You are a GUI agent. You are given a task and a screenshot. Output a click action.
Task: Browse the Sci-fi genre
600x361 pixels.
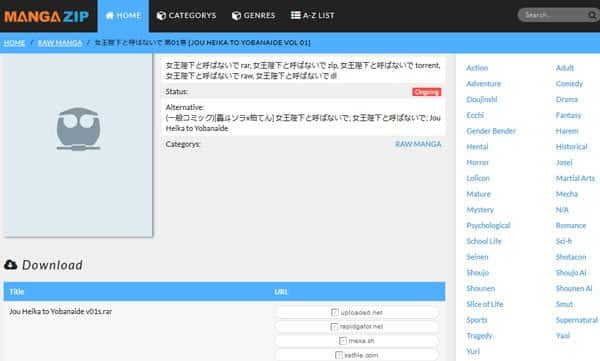[x=564, y=241]
